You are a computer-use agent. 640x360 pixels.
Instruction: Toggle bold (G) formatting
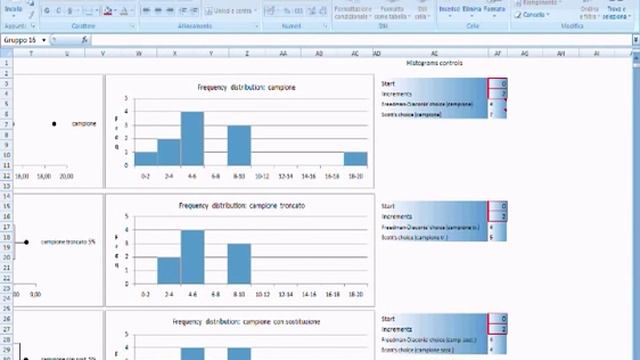[47, 11]
